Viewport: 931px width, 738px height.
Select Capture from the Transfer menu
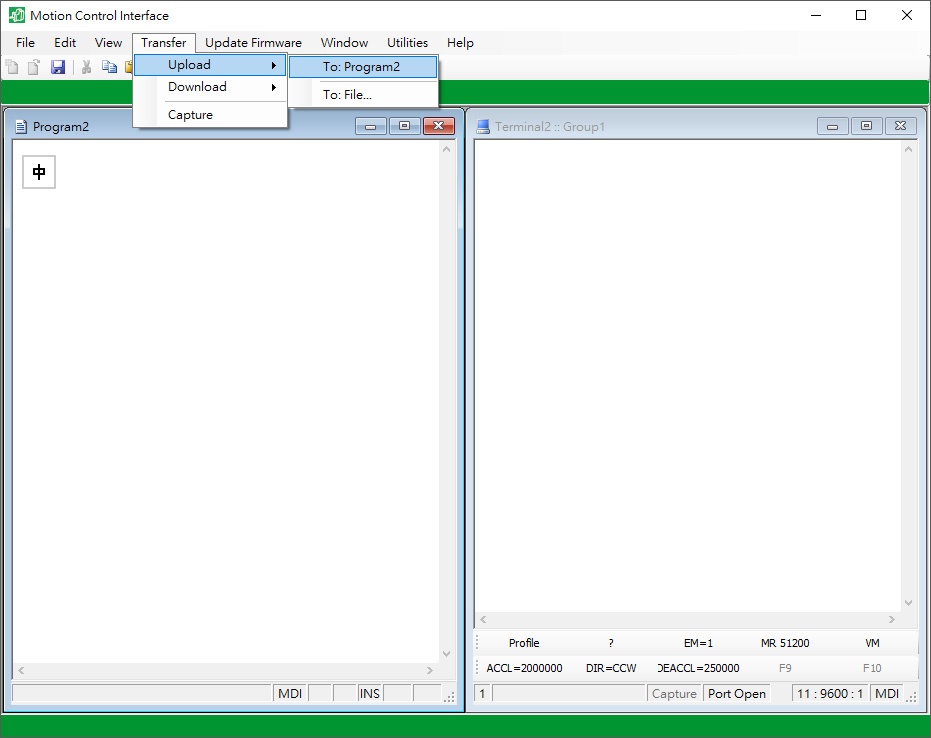[191, 115]
